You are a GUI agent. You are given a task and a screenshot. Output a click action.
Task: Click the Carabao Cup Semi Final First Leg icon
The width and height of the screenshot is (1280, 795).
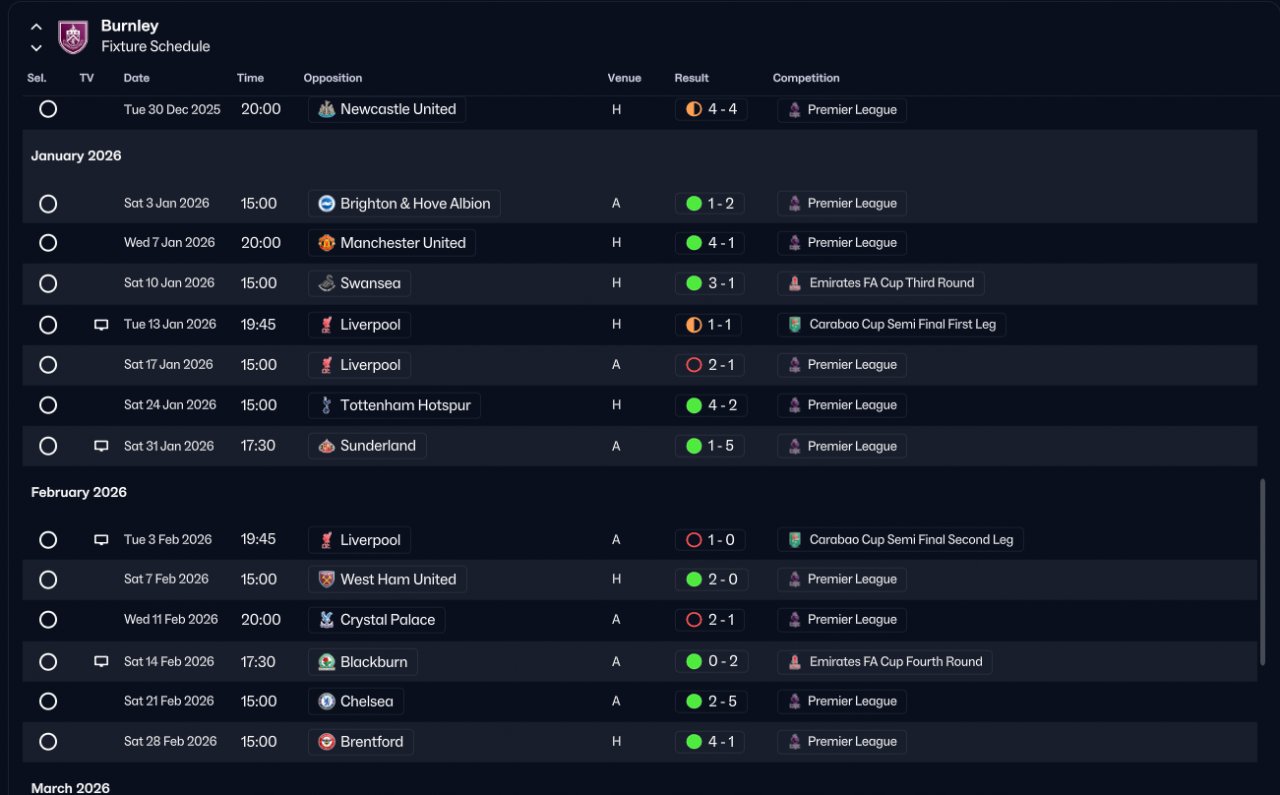click(x=794, y=325)
